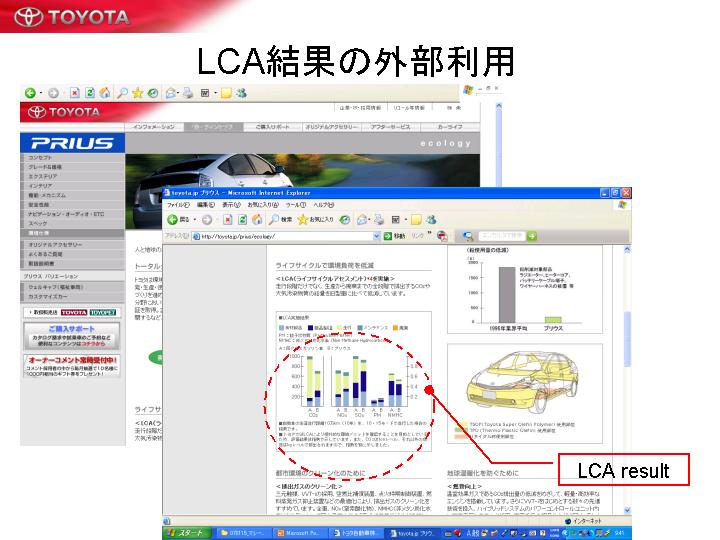The height and width of the screenshot is (540, 720).
Task: Open Mail icon in front window toolbar
Action: [362, 220]
